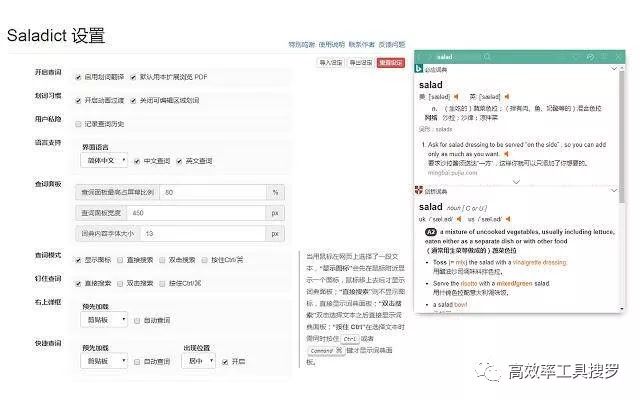Toggle the 关闭可编辑区域划词 checkbox
The image size is (640, 400).
coord(133,100)
